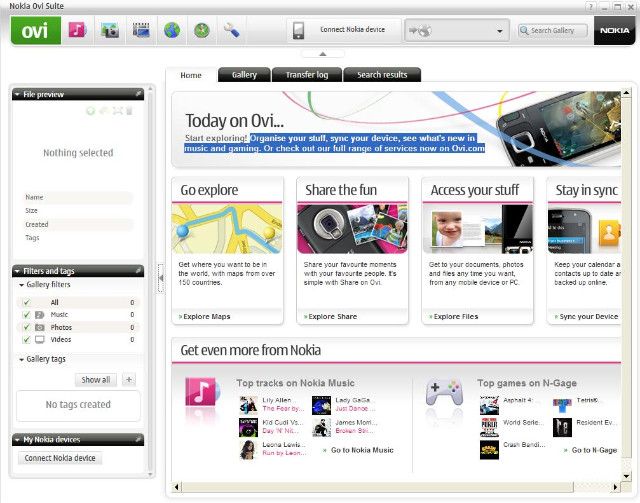The image size is (640, 503).
Task: Click into the Search Gallery field
Action: pos(553,30)
